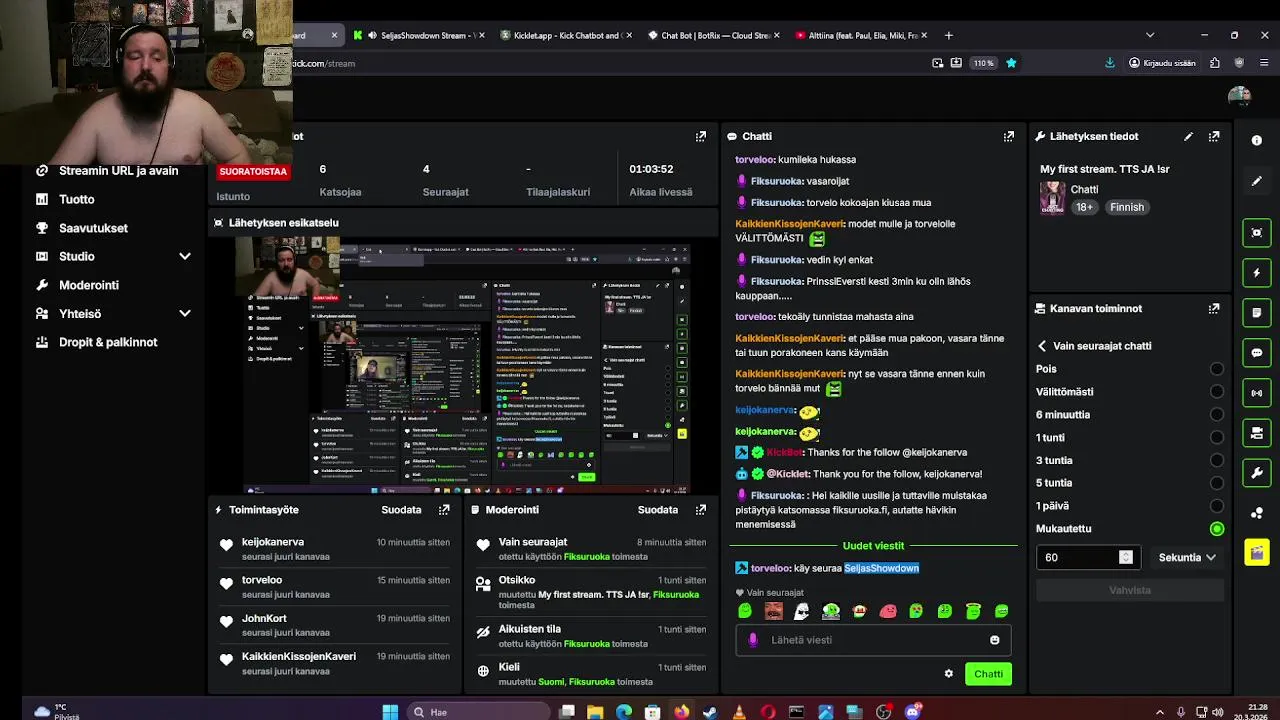This screenshot has height=720, width=1280.
Task: Open the user avatar menu
Action: point(1239,96)
